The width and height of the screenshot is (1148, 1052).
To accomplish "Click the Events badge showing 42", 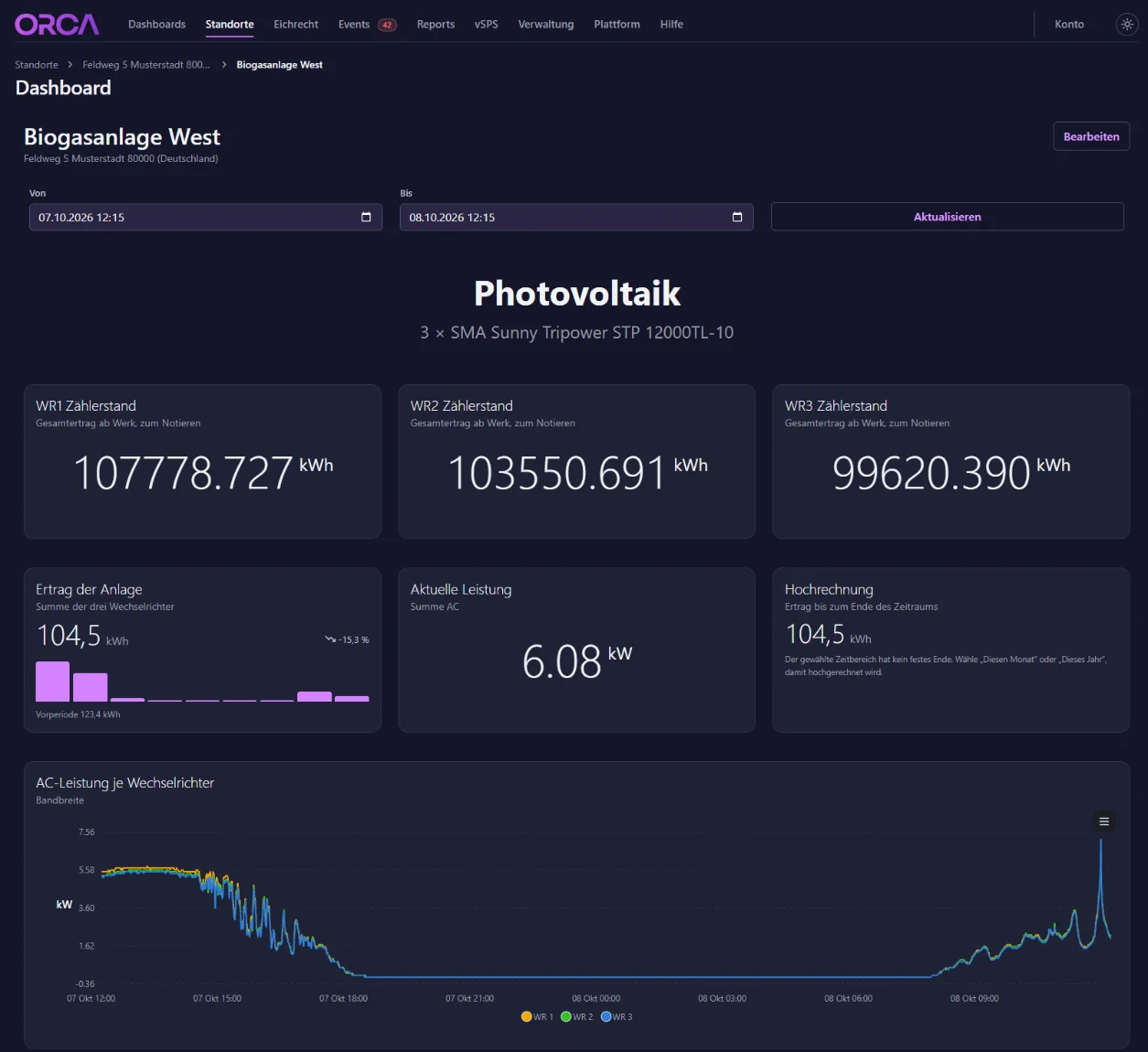I will coord(388,25).
